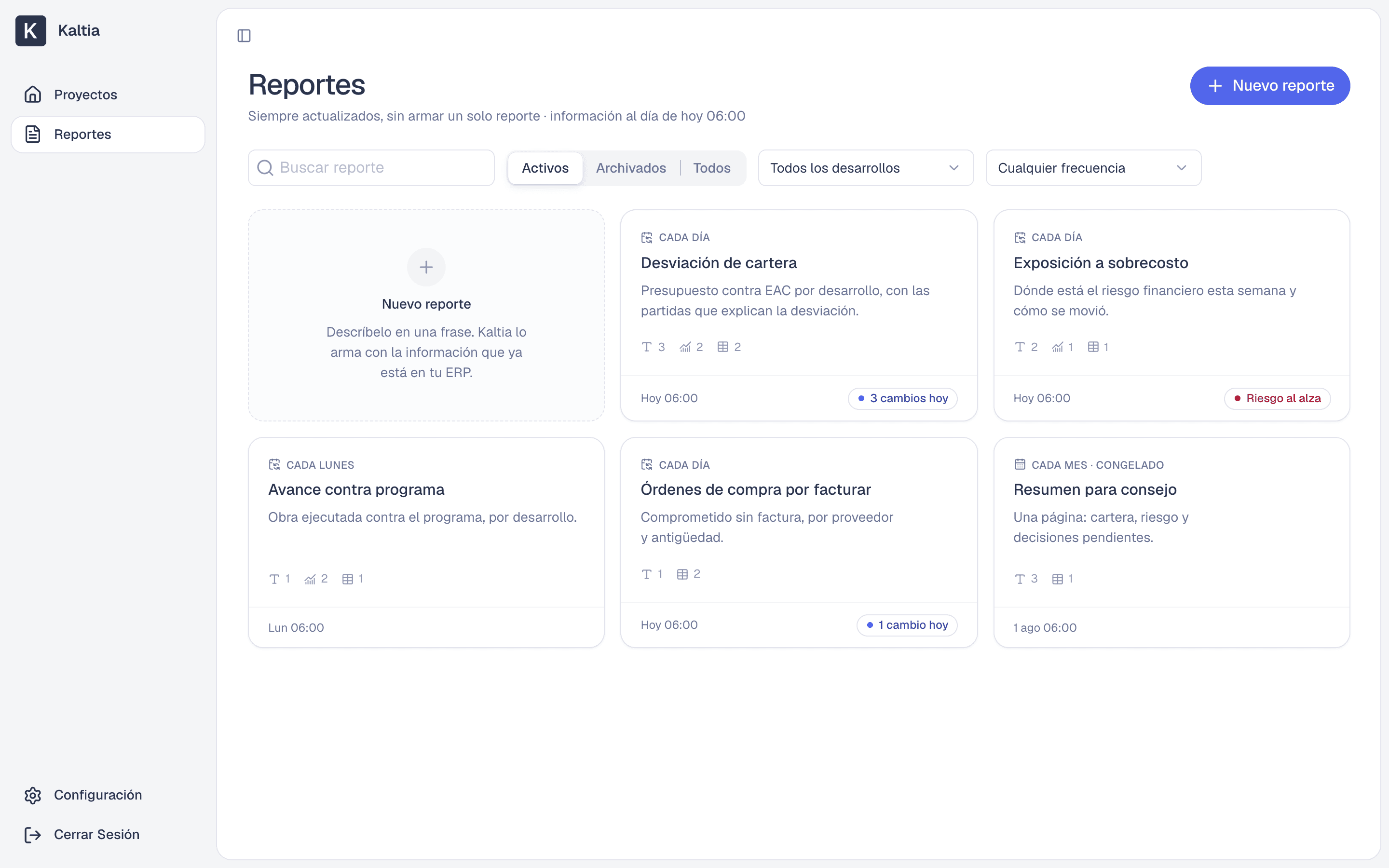Click the text-block count icon on Desviación de cartera
The image size is (1389, 868).
tap(647, 347)
